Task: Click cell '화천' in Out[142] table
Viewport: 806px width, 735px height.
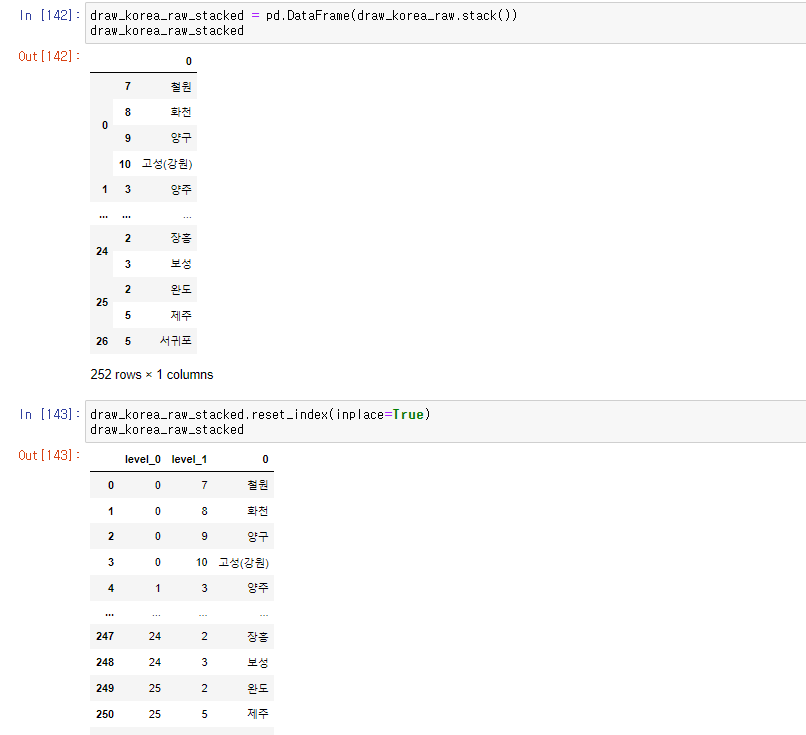Action: 181,112
